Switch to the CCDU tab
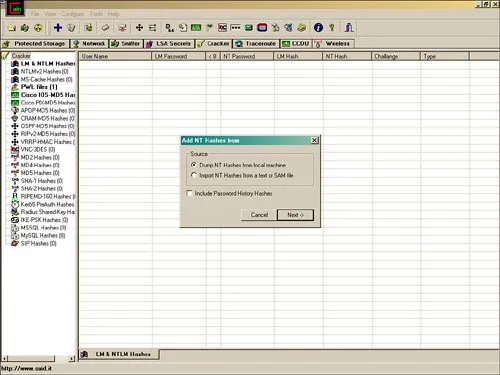Viewport: 500px width, 375px height. click(296, 44)
